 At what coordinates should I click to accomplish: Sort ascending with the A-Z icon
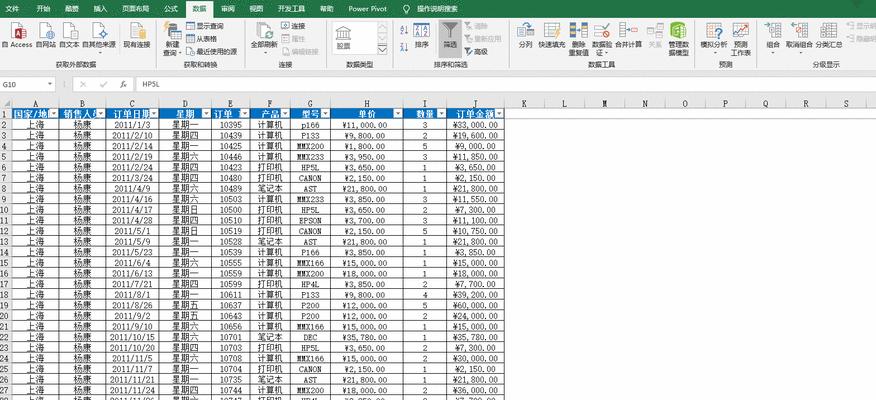coord(404,30)
